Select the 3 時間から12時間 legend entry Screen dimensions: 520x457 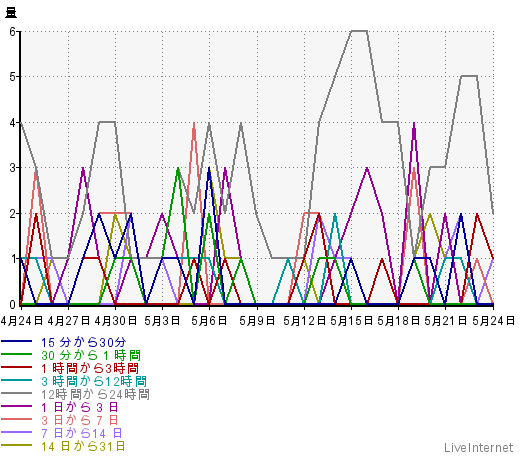click(94, 381)
